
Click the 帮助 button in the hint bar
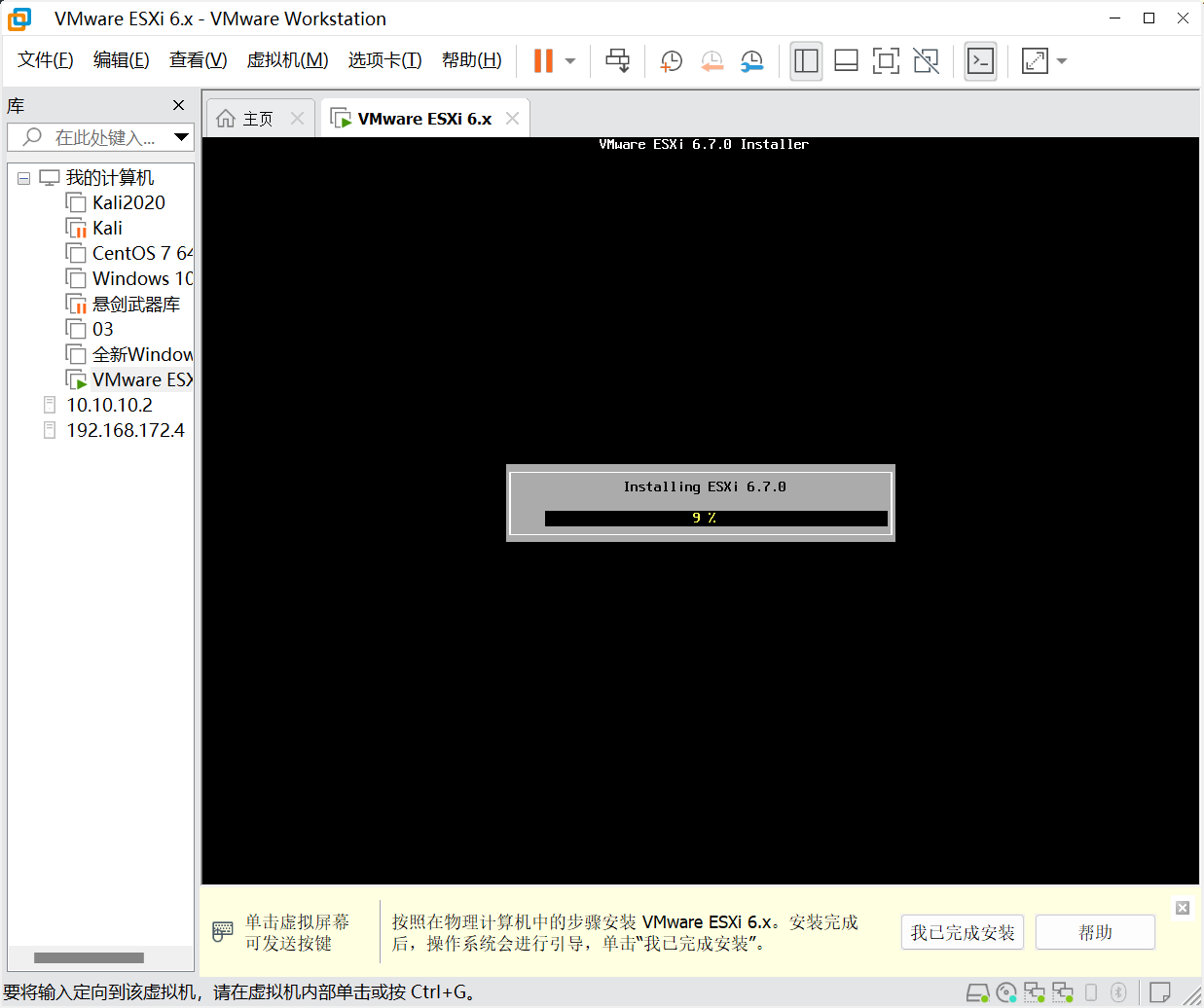click(1095, 932)
